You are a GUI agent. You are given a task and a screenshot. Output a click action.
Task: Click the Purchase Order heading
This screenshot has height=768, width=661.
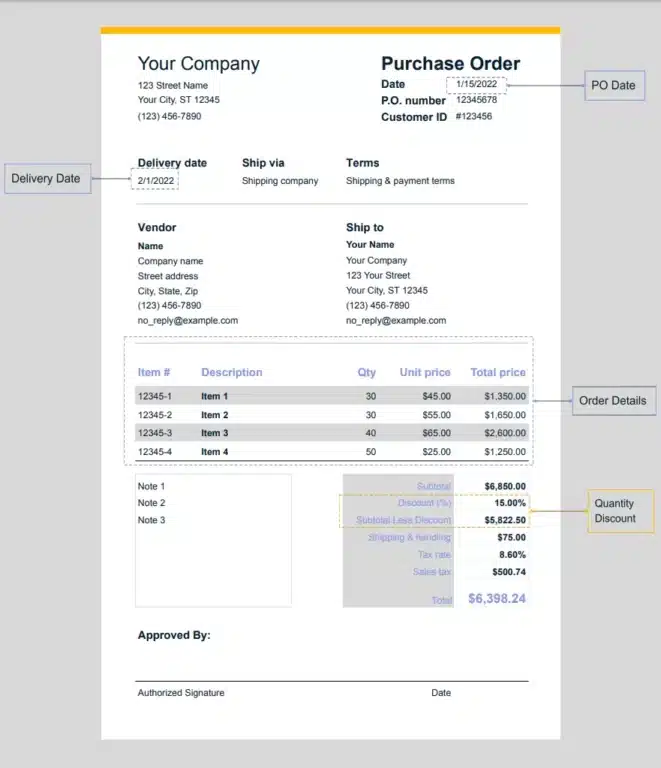pyautogui.click(x=450, y=64)
